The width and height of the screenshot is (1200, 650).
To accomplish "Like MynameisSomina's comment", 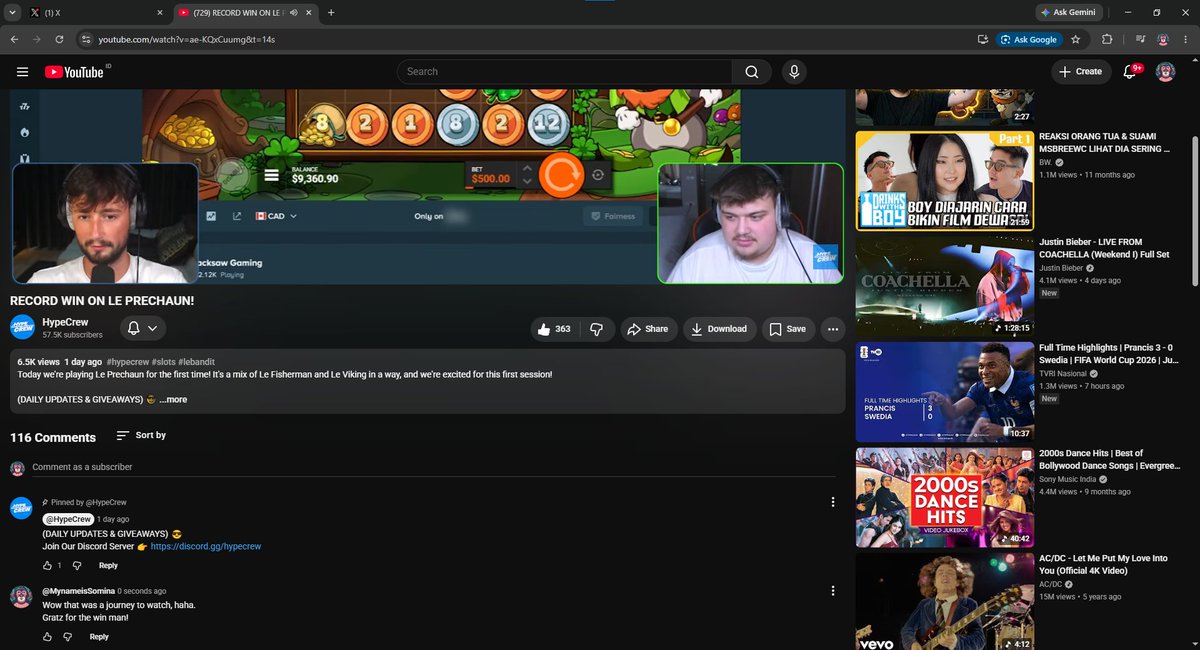I will (47, 637).
